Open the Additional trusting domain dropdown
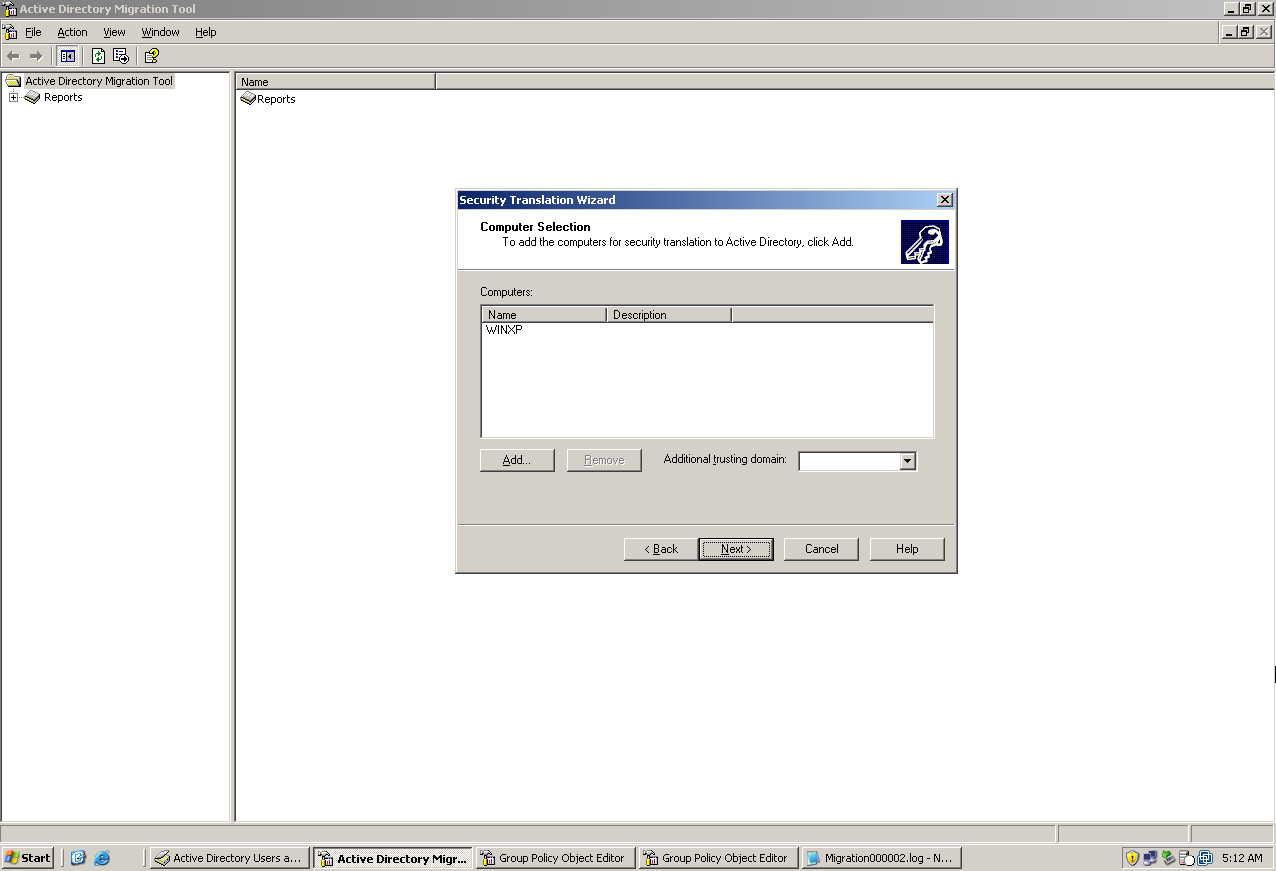Viewport: 1276px width, 871px height. pyautogui.click(x=907, y=461)
